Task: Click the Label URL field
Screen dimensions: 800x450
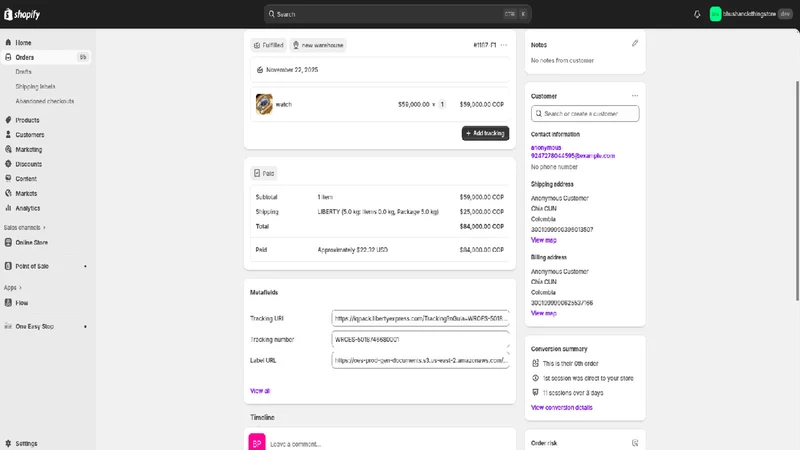Action: pyautogui.click(x=420, y=360)
